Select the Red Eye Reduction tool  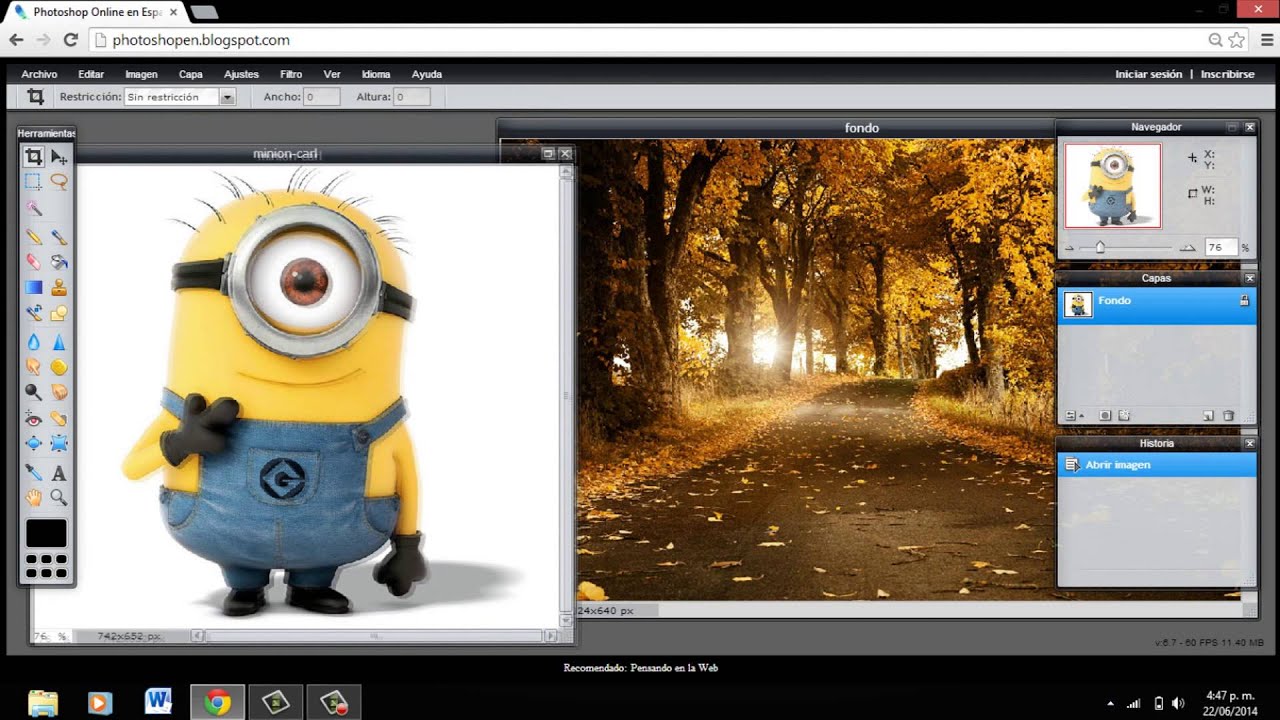[x=33, y=418]
